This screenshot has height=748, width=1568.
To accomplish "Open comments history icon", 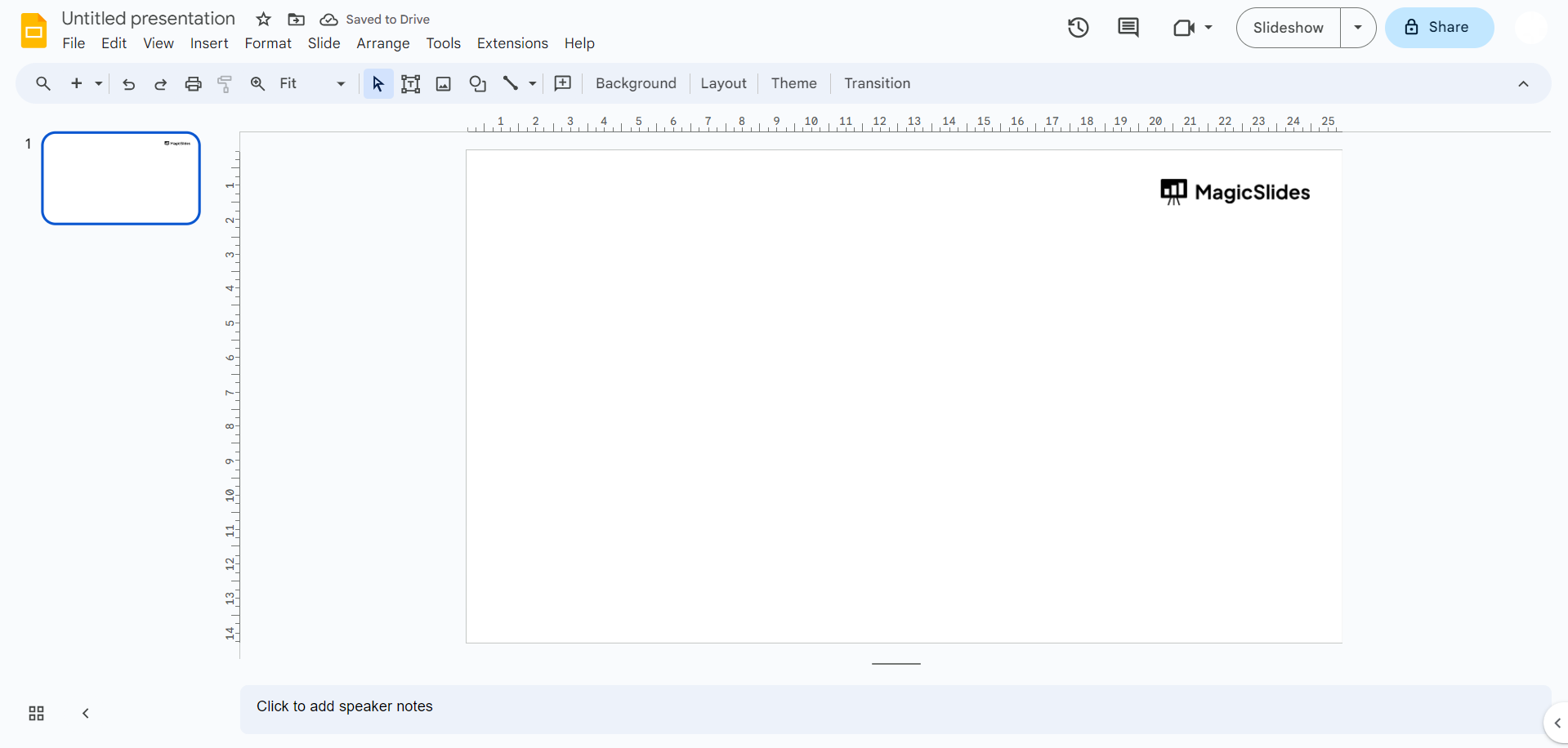I will pos(1128,28).
